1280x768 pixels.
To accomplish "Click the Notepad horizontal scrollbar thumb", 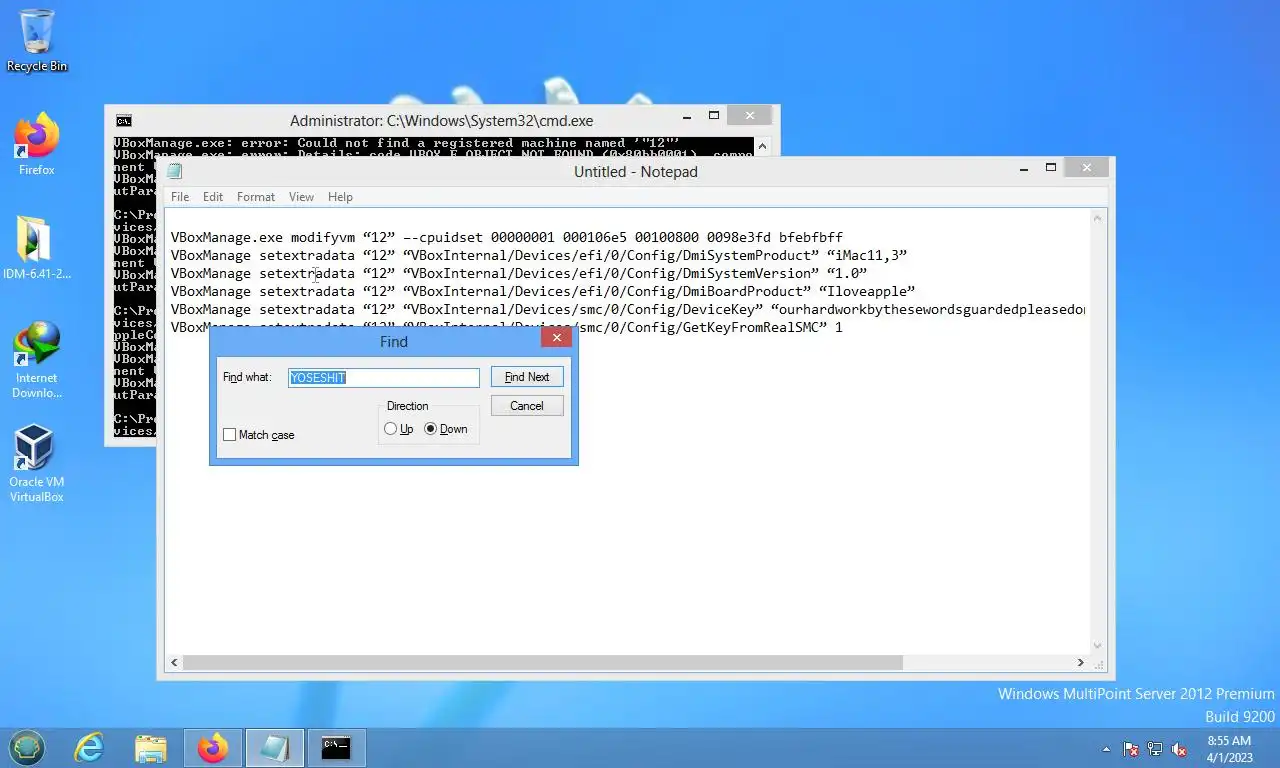I will tap(543, 662).
